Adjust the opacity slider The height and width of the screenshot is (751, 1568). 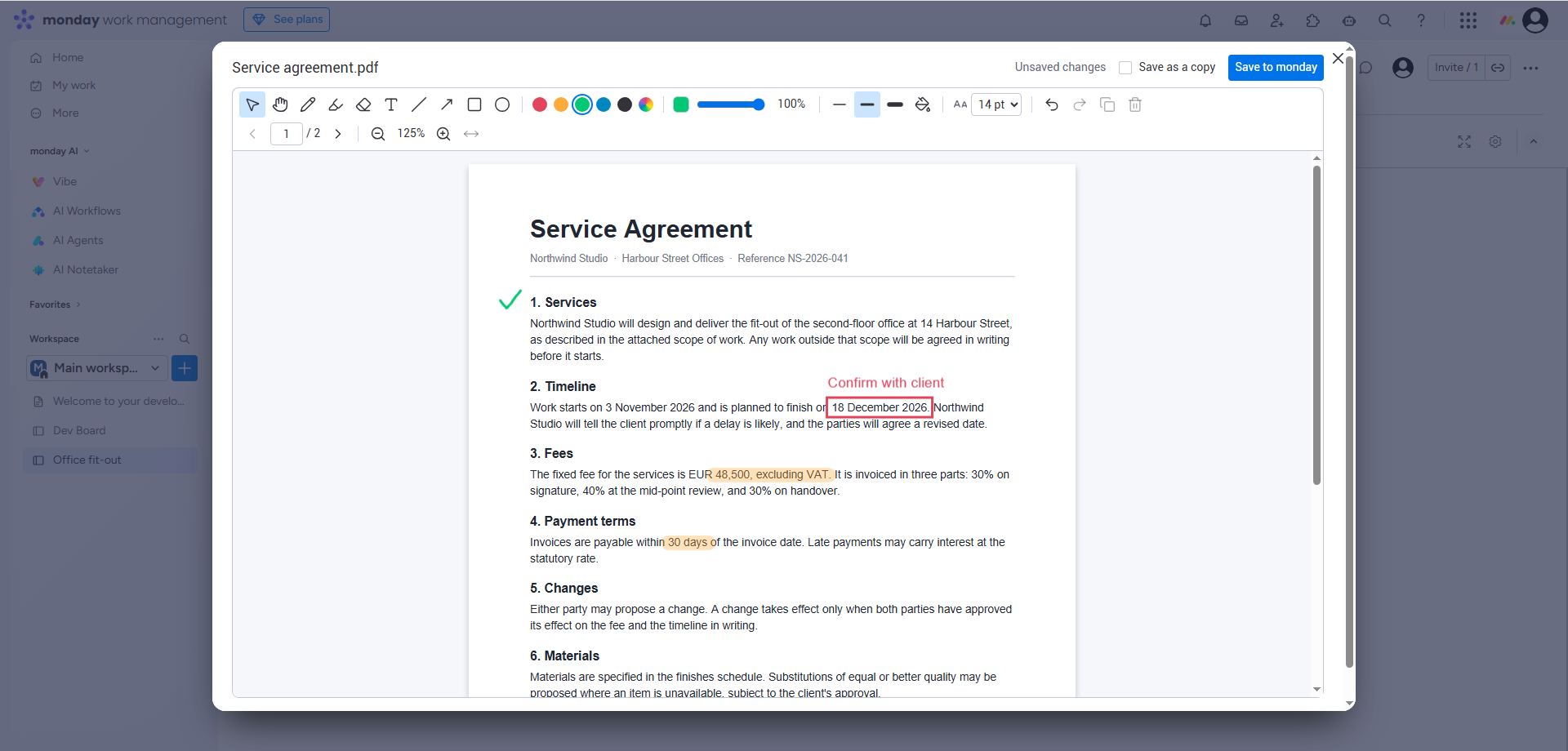point(731,104)
